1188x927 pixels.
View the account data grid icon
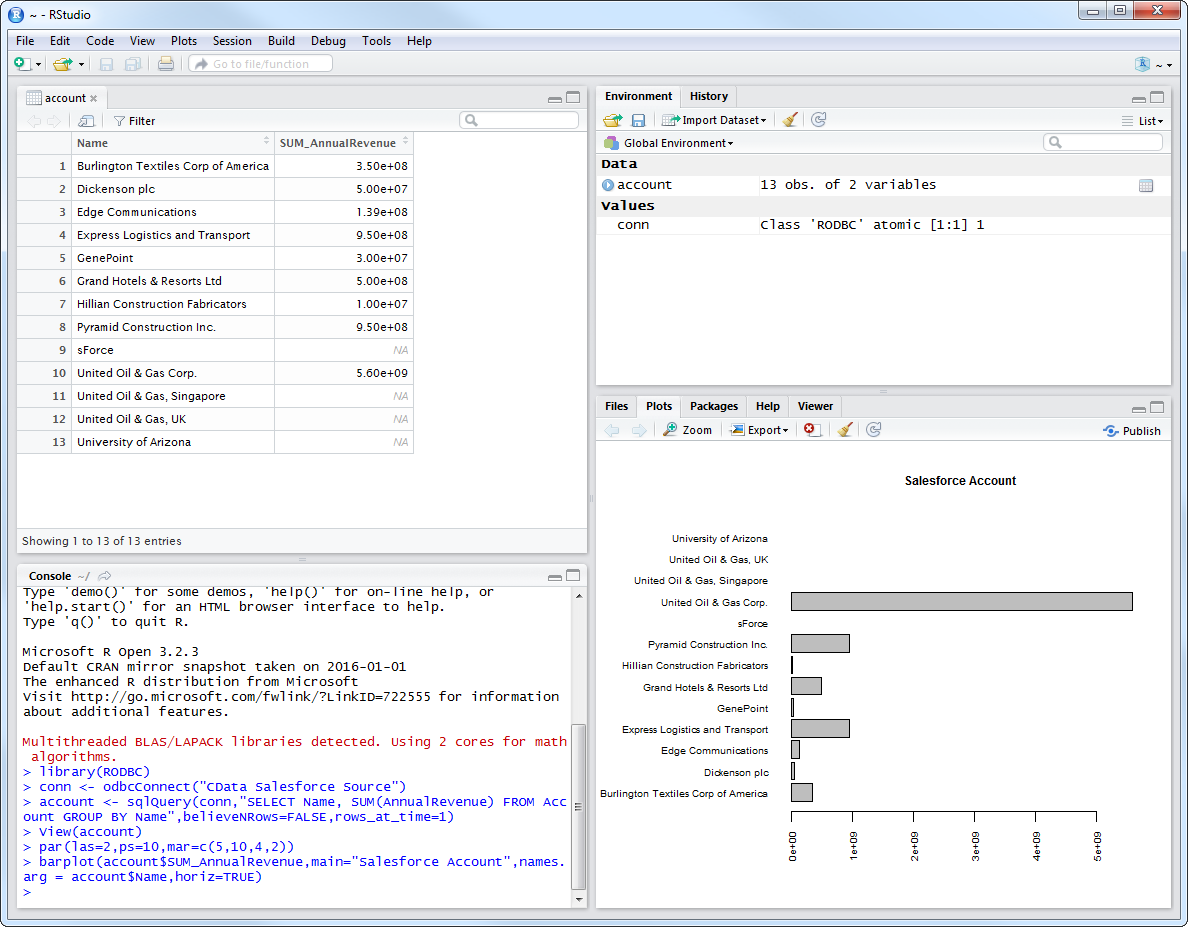(x=1146, y=185)
